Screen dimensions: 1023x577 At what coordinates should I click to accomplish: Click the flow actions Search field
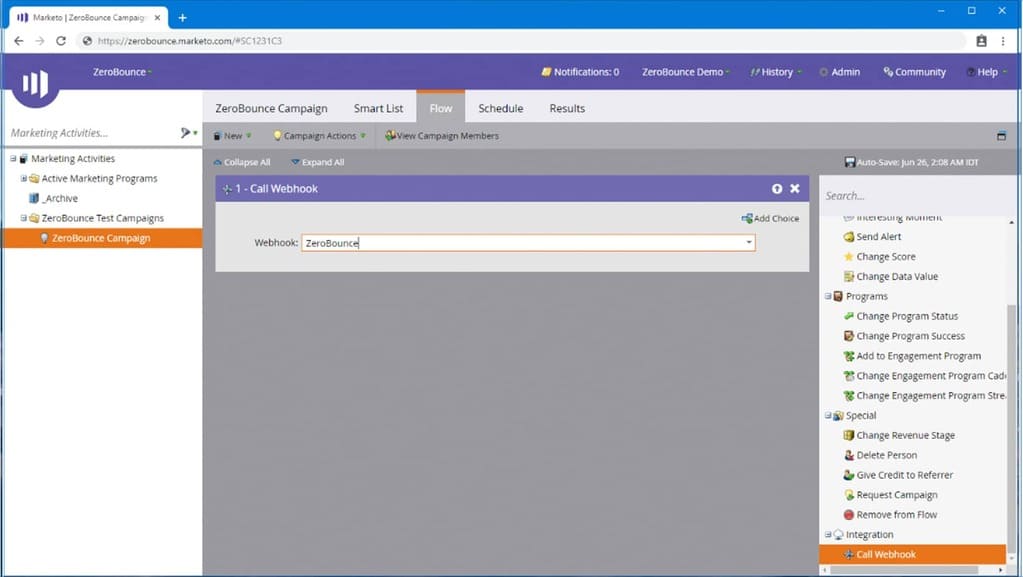913,196
